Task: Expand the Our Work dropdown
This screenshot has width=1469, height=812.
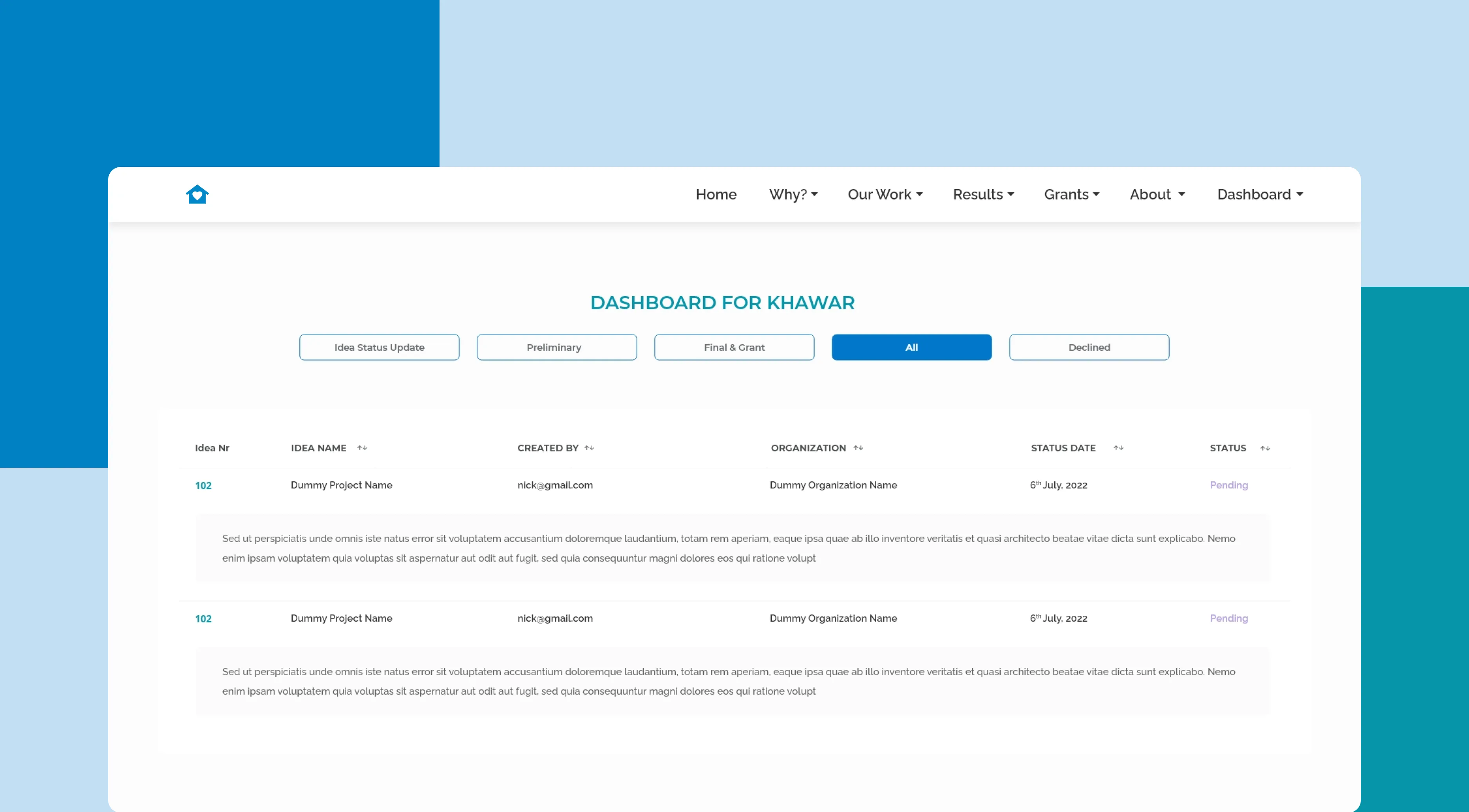Action: coord(885,194)
